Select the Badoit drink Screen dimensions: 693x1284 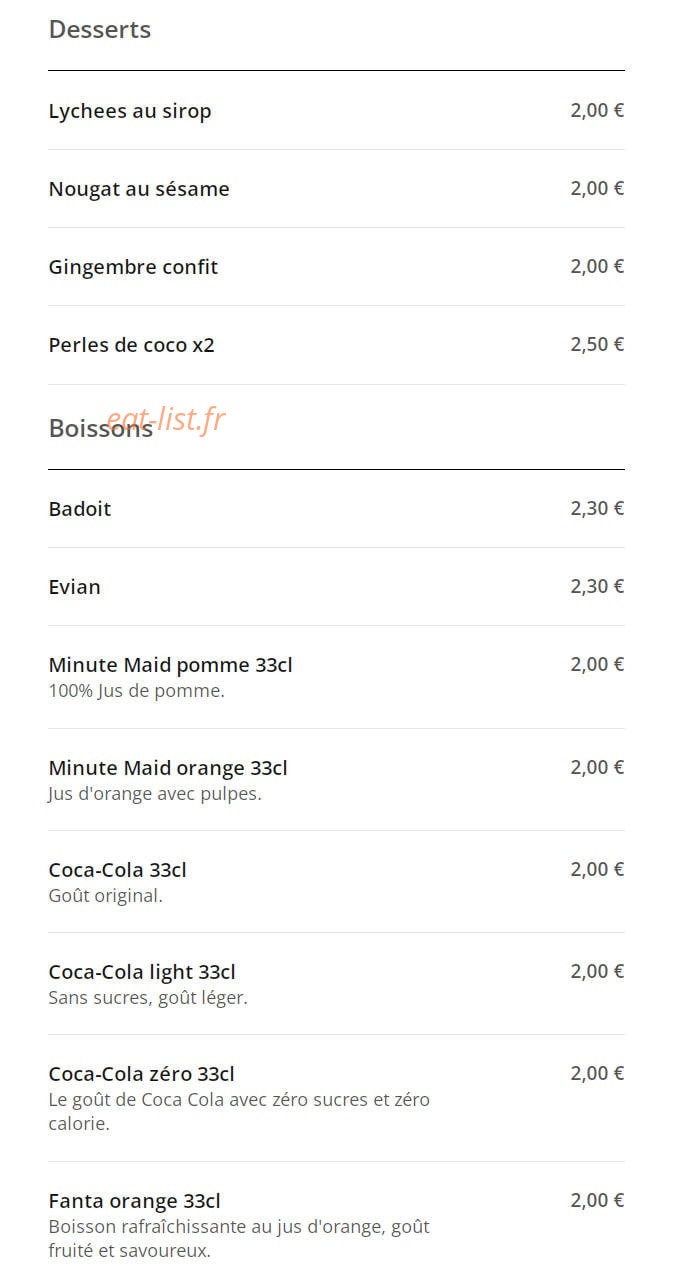pyautogui.click(x=336, y=509)
